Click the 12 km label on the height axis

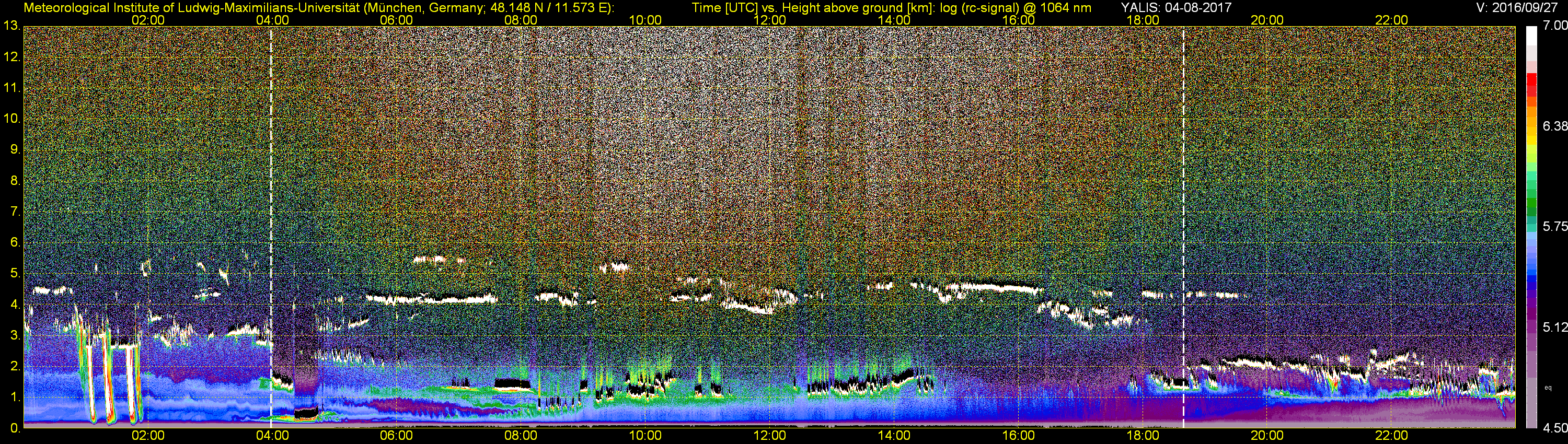click(x=11, y=57)
